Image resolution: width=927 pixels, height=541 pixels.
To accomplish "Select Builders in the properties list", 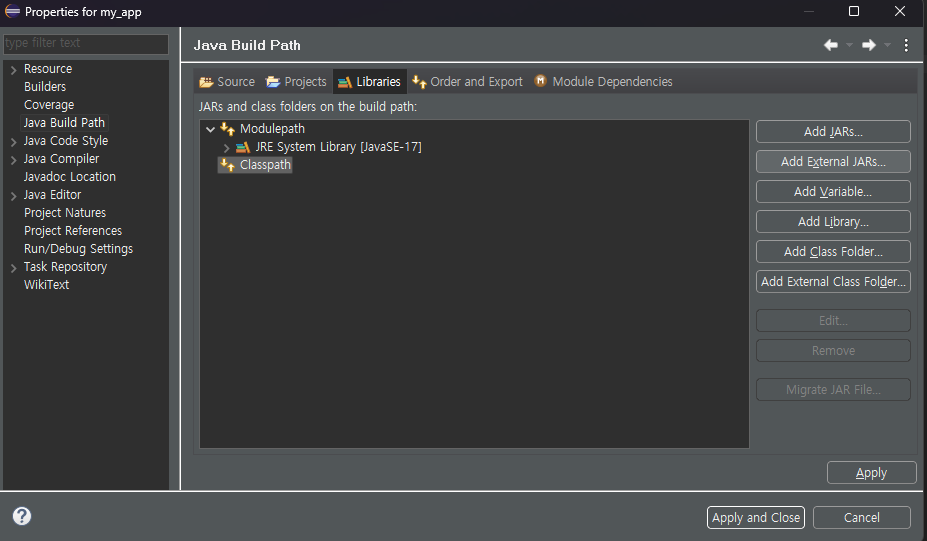I will click(45, 86).
